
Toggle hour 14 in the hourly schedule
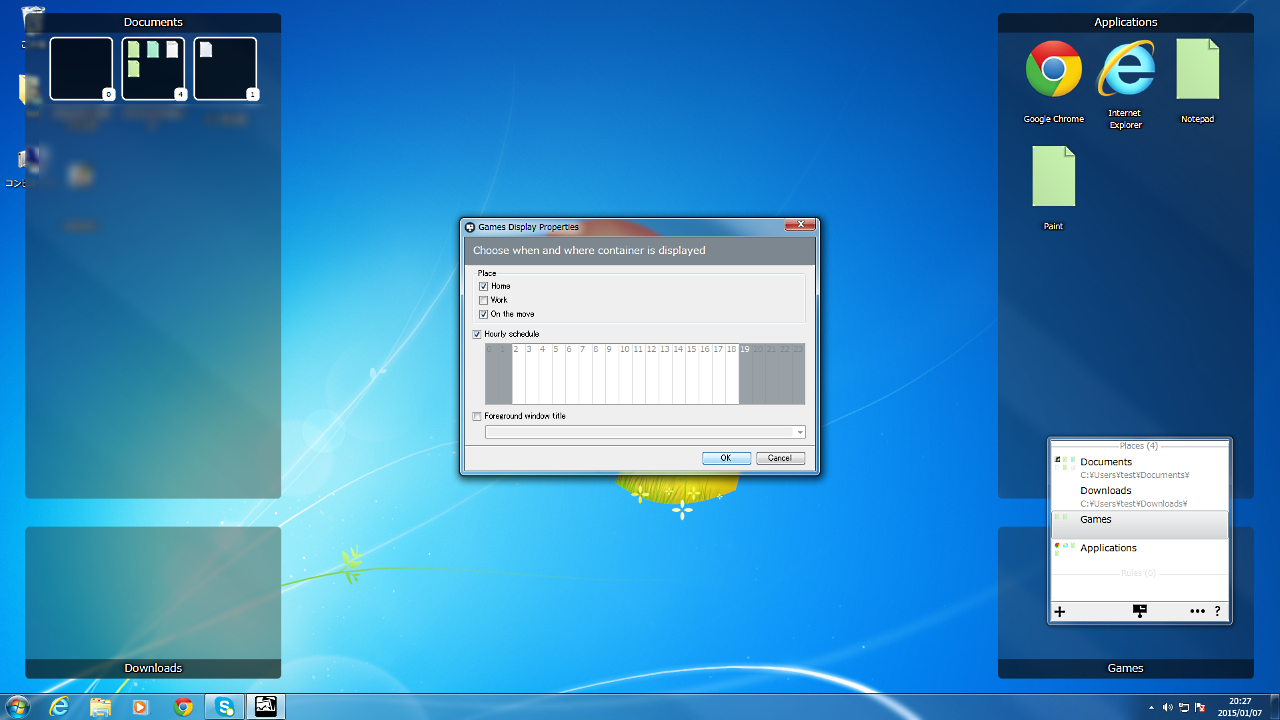pos(678,374)
